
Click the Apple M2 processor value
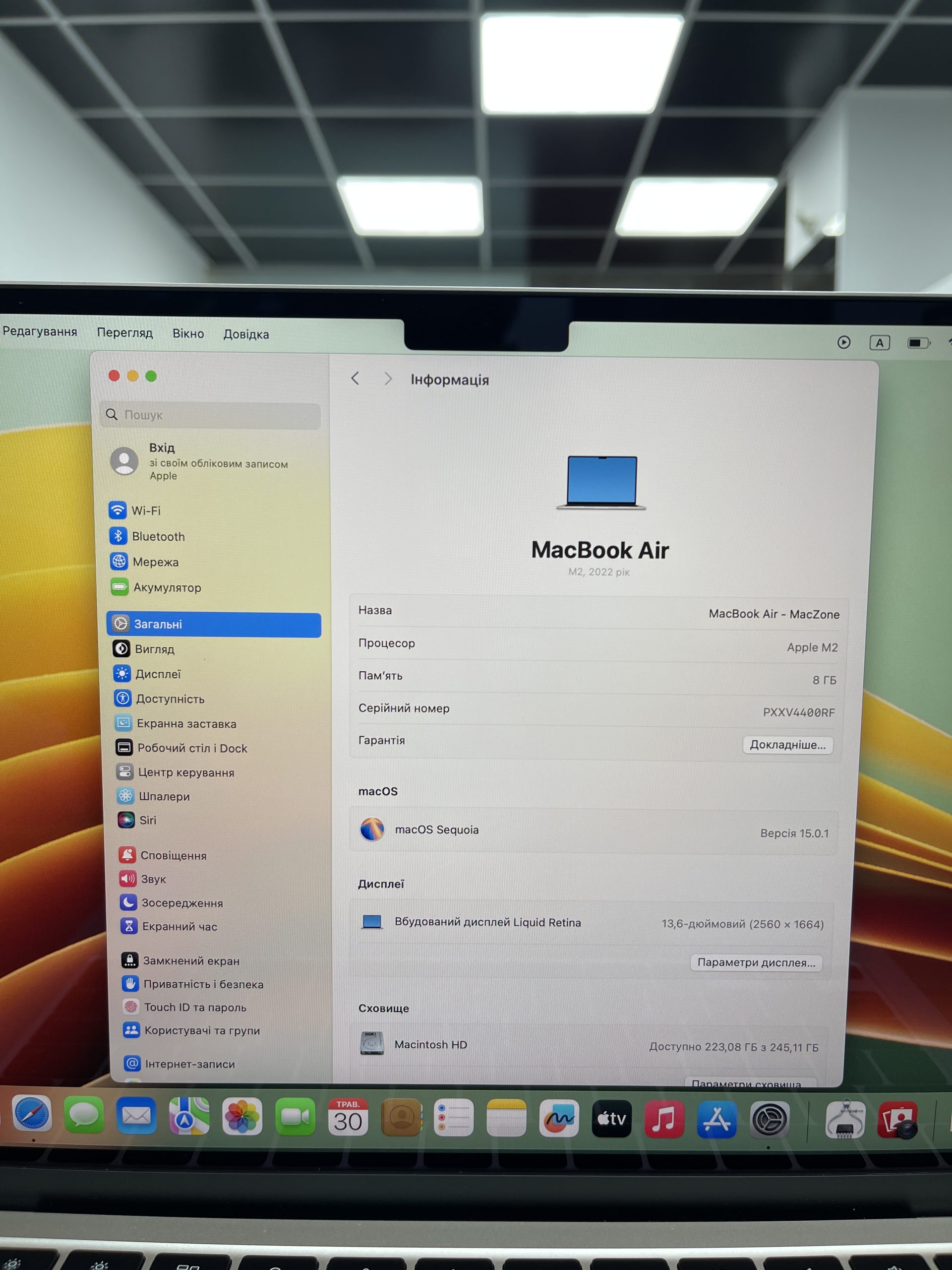(812, 647)
